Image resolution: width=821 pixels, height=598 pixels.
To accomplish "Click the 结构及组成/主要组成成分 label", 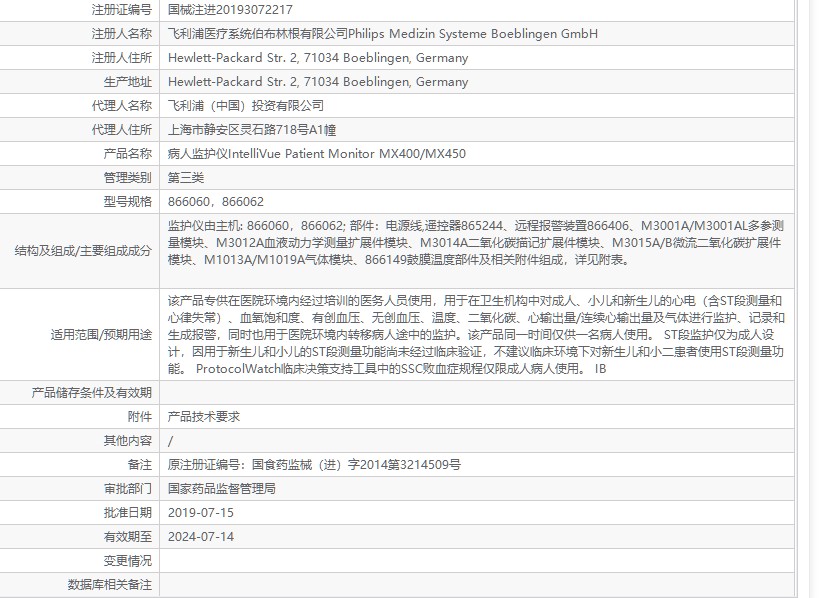I will click(83, 251).
